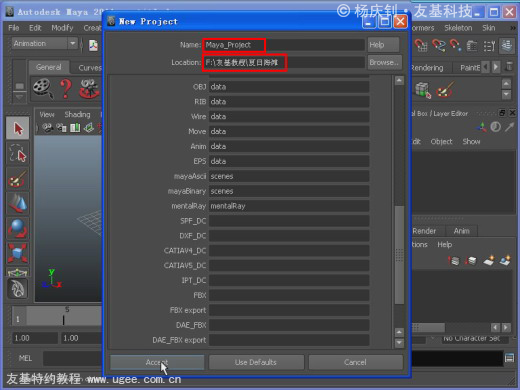Click the red camera shelf icon
The height and width of the screenshot is (390, 520).
pyautogui.click(x=89, y=89)
